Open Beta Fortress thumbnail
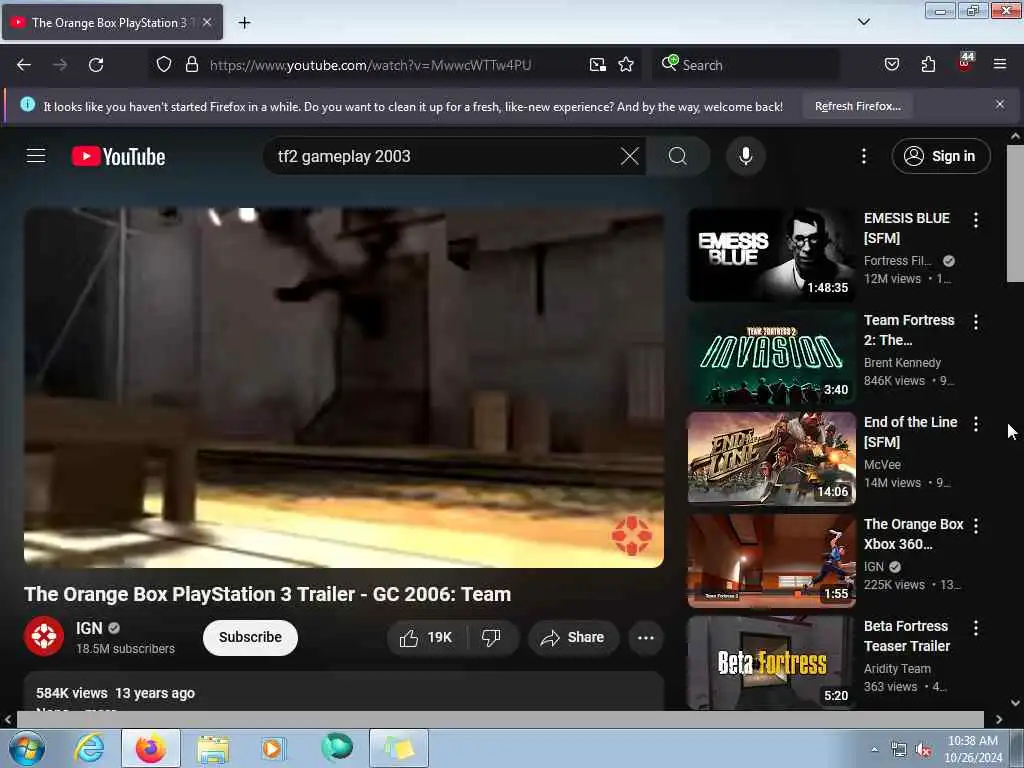Viewport: 1024px width, 768px height. 771,662
